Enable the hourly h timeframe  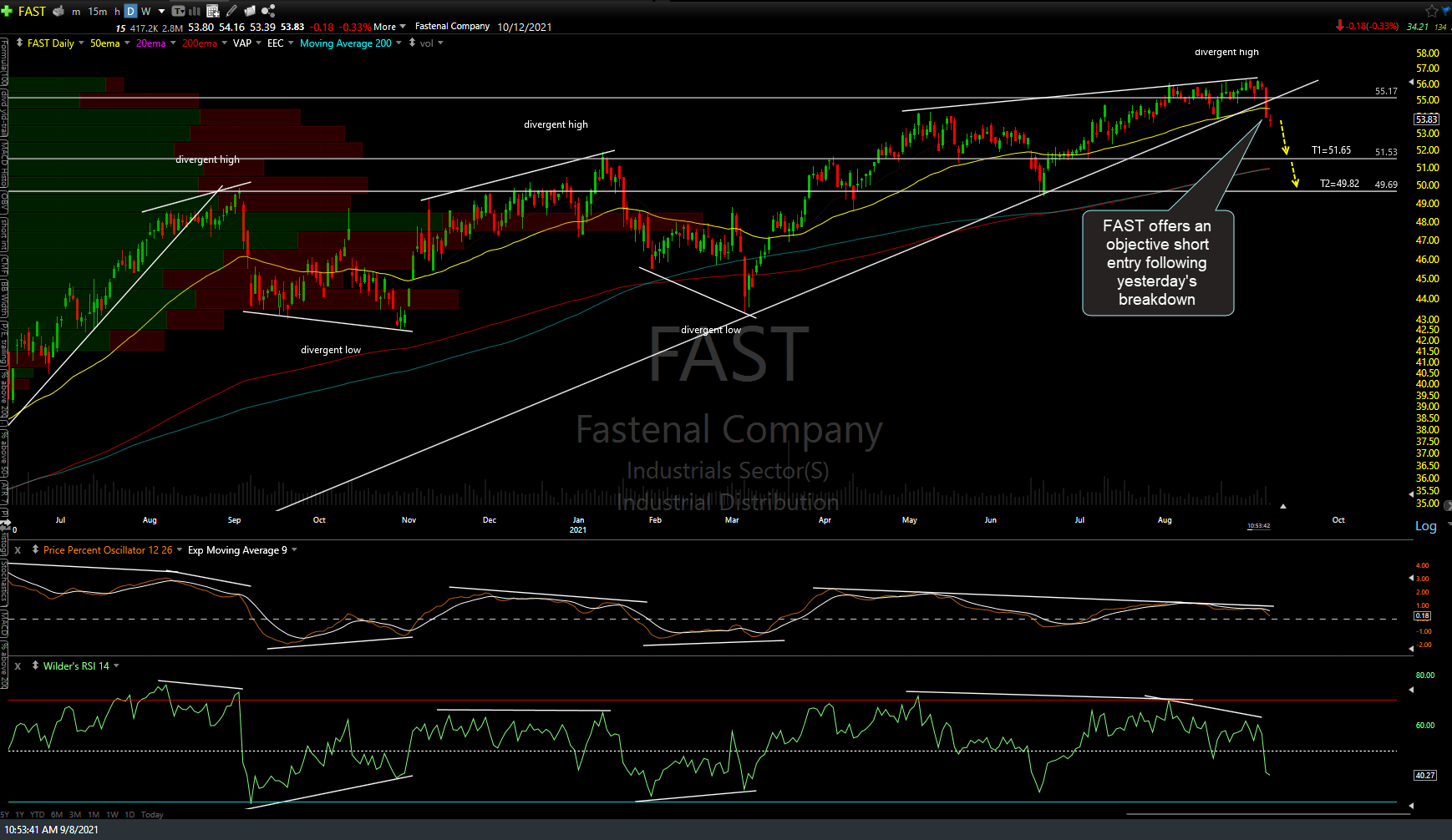point(116,11)
